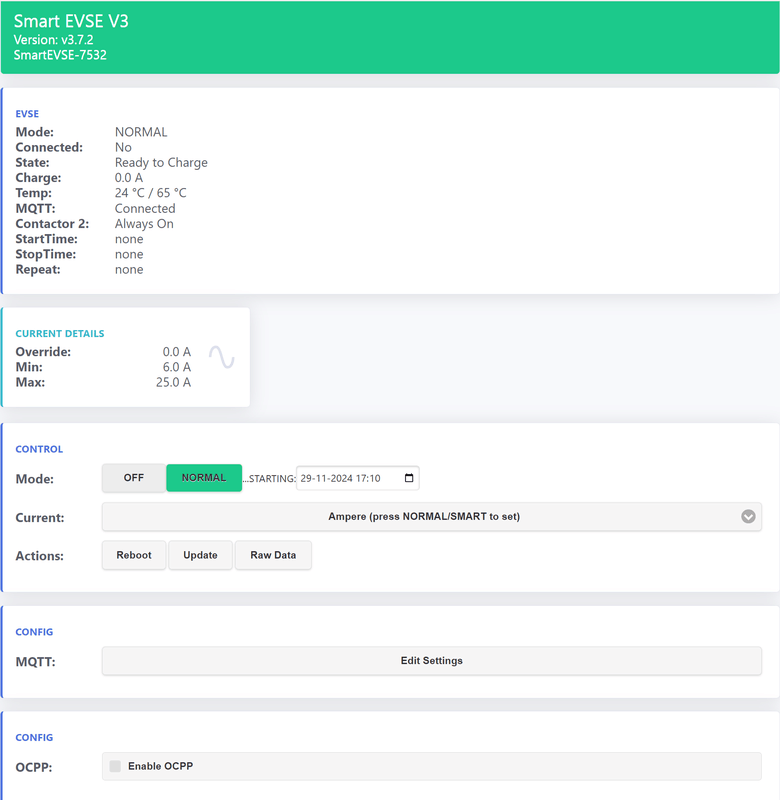The image size is (780, 800).
Task: Click the Contactor 2 Always On value
Action: (144, 224)
